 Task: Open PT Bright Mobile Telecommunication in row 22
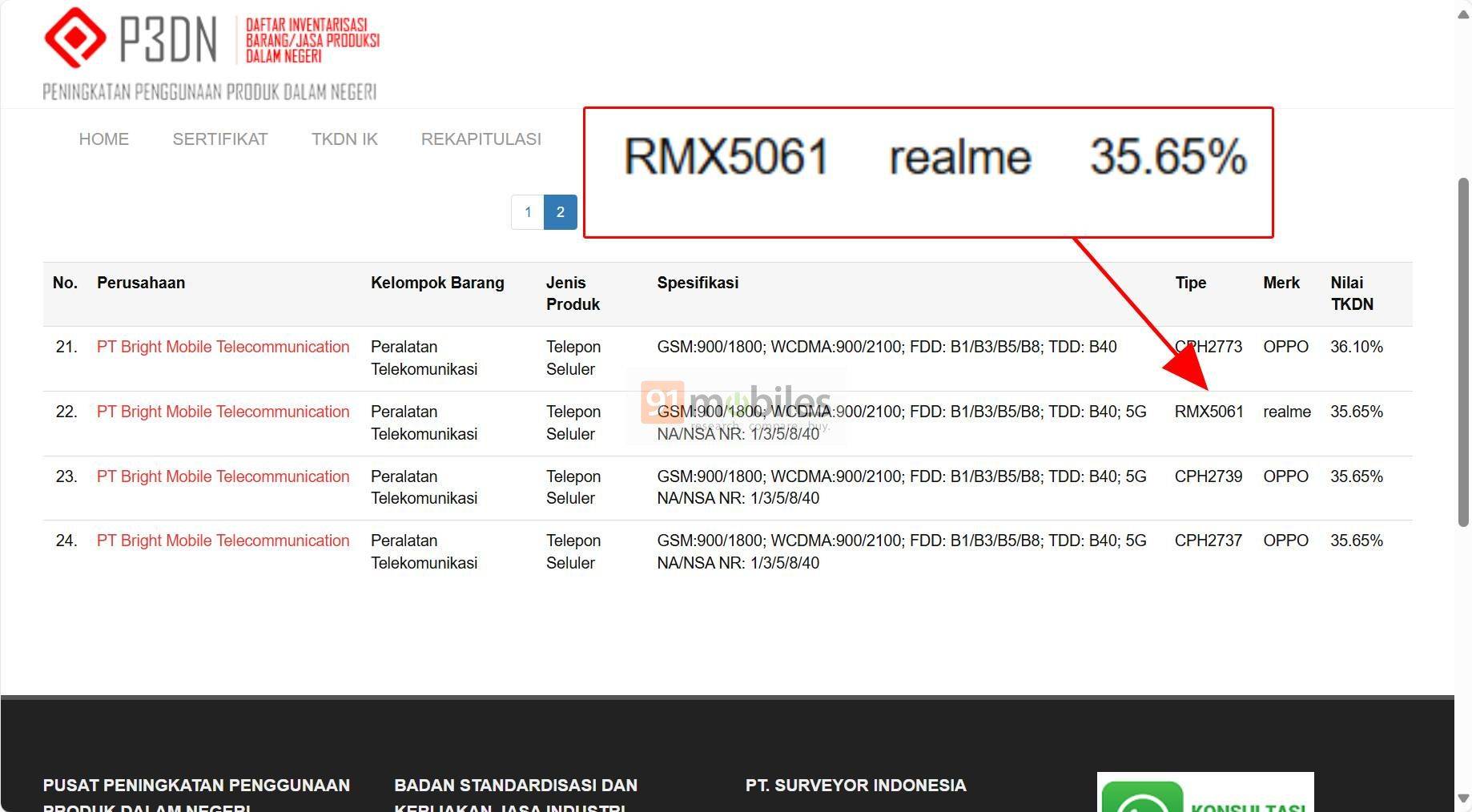pyautogui.click(x=223, y=412)
